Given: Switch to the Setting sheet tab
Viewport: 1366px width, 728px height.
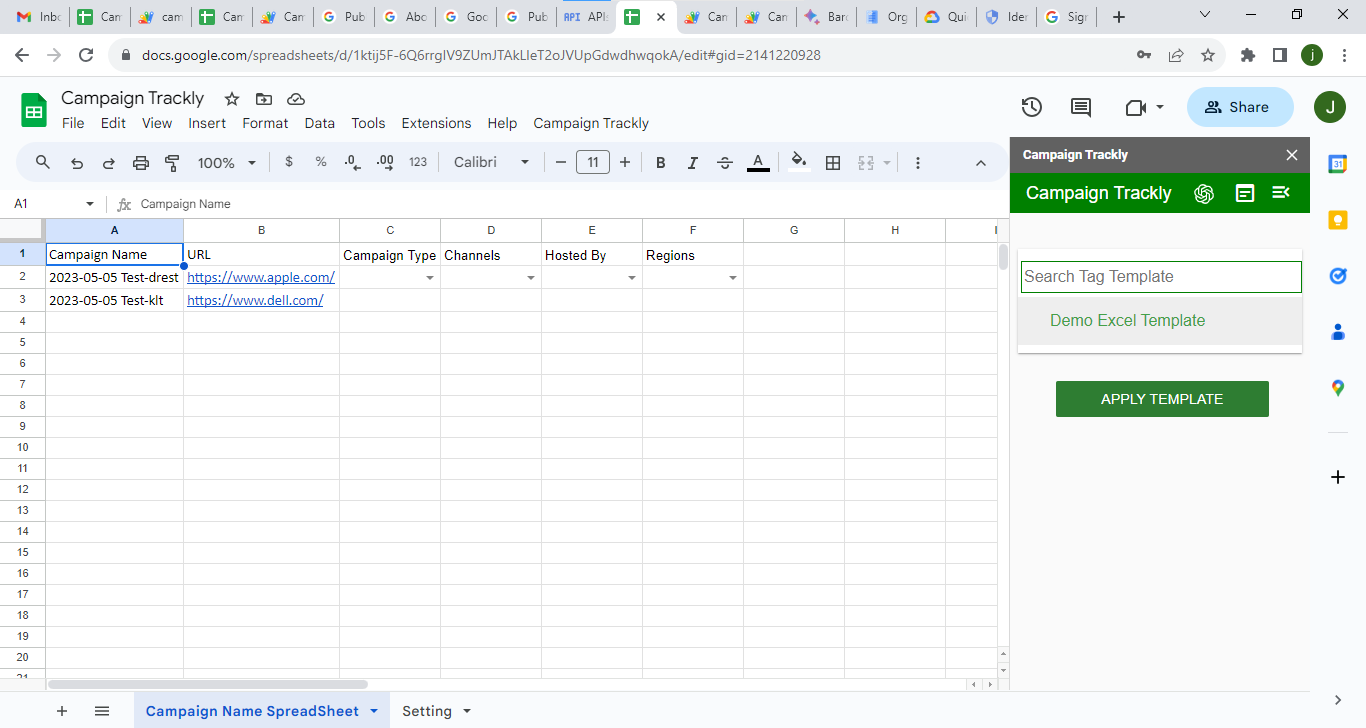Looking at the screenshot, I should pyautogui.click(x=426, y=710).
